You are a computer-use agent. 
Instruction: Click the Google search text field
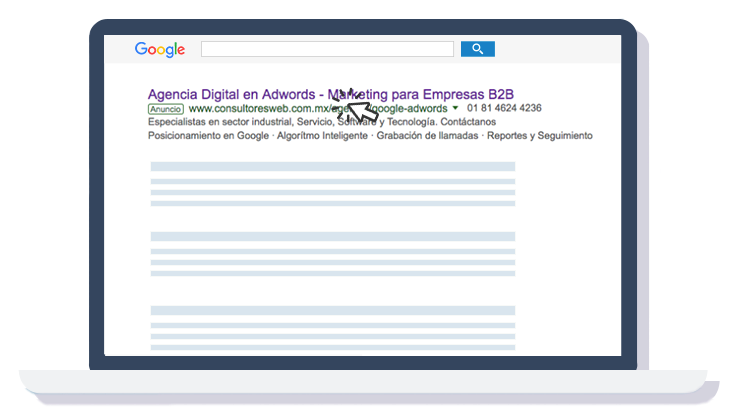[x=327, y=49]
